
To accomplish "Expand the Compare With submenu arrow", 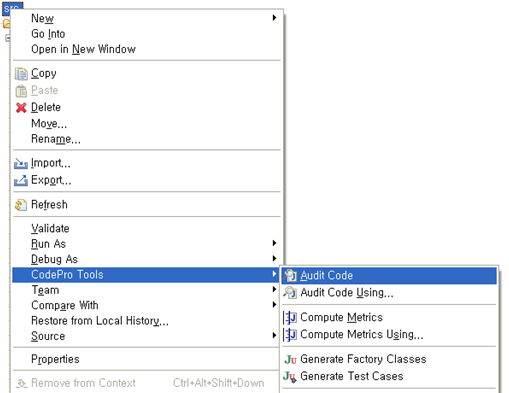I will [x=274, y=304].
